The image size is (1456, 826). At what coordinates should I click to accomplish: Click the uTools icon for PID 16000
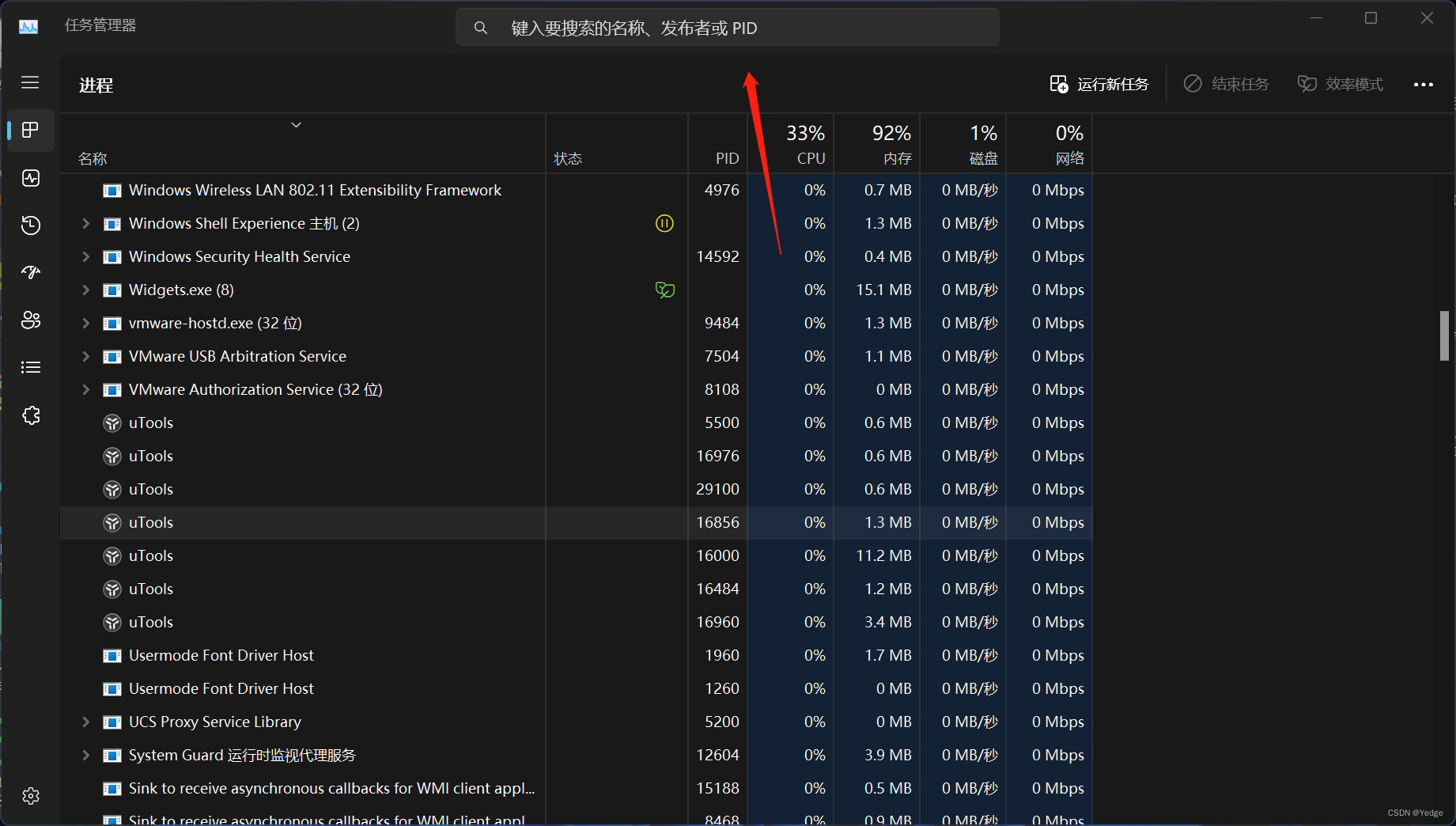pyautogui.click(x=112, y=555)
